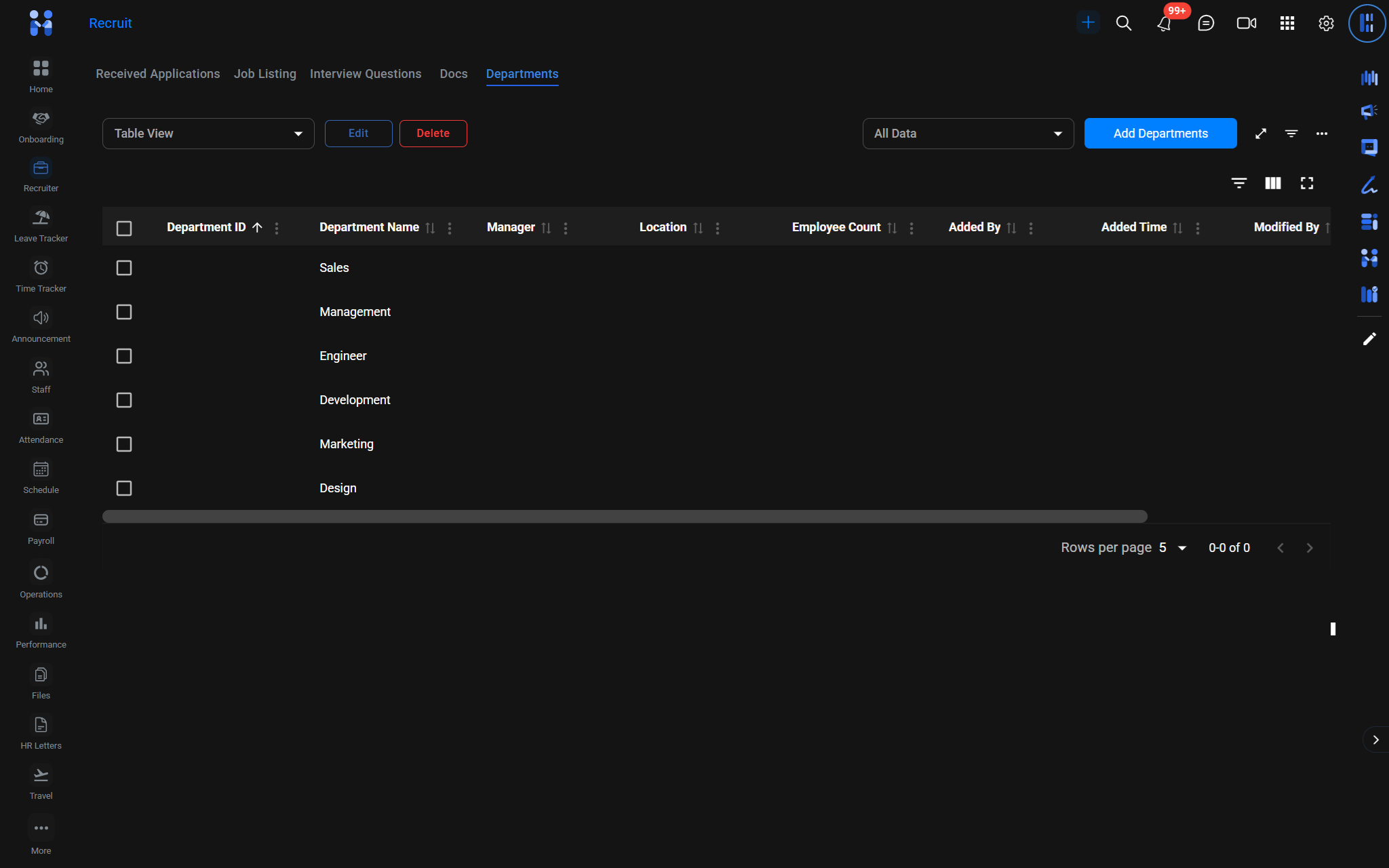Tick the Marketing department checkbox

pos(124,444)
